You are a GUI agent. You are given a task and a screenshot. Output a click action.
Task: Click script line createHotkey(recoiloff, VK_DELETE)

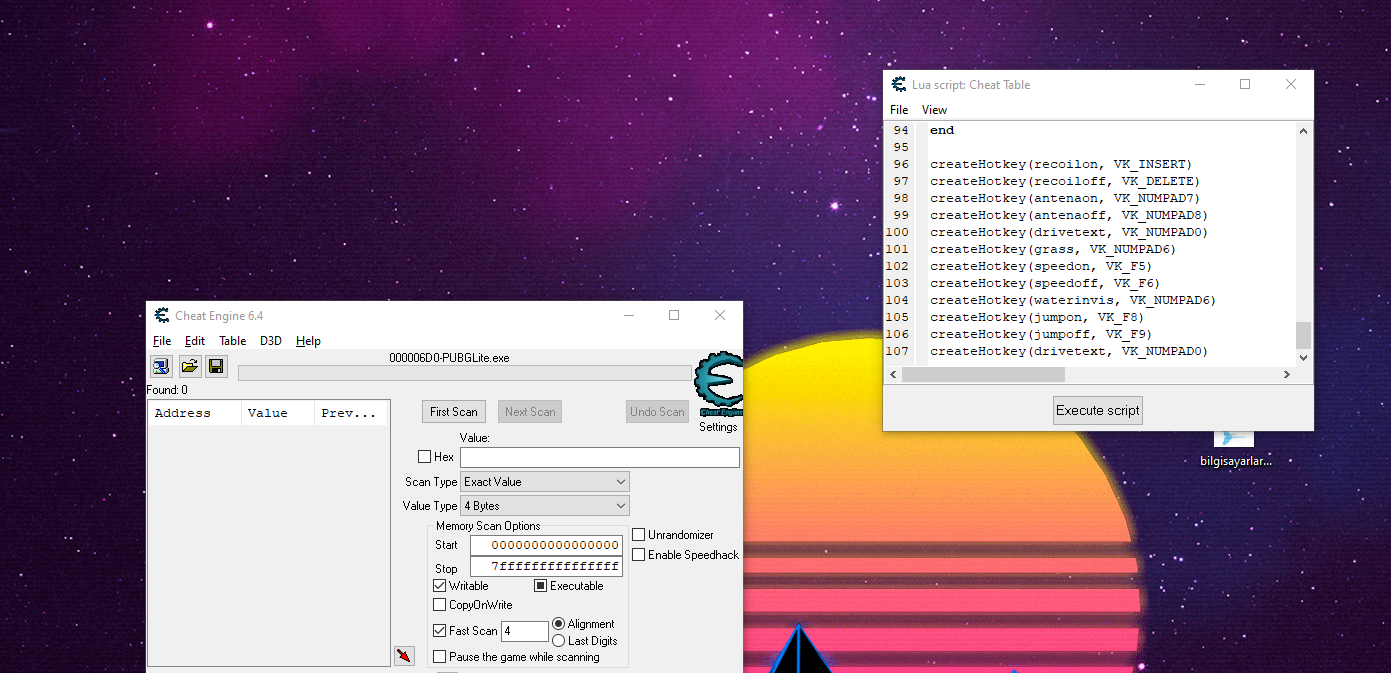pos(1065,181)
